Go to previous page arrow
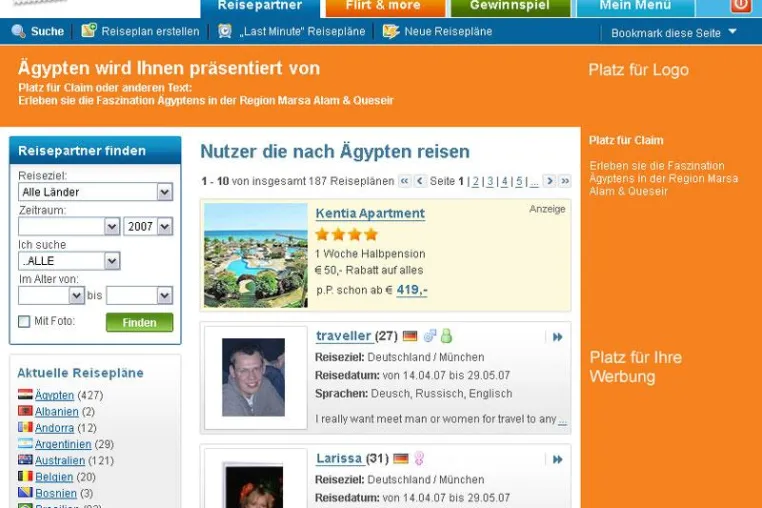The image size is (762, 508). click(420, 181)
